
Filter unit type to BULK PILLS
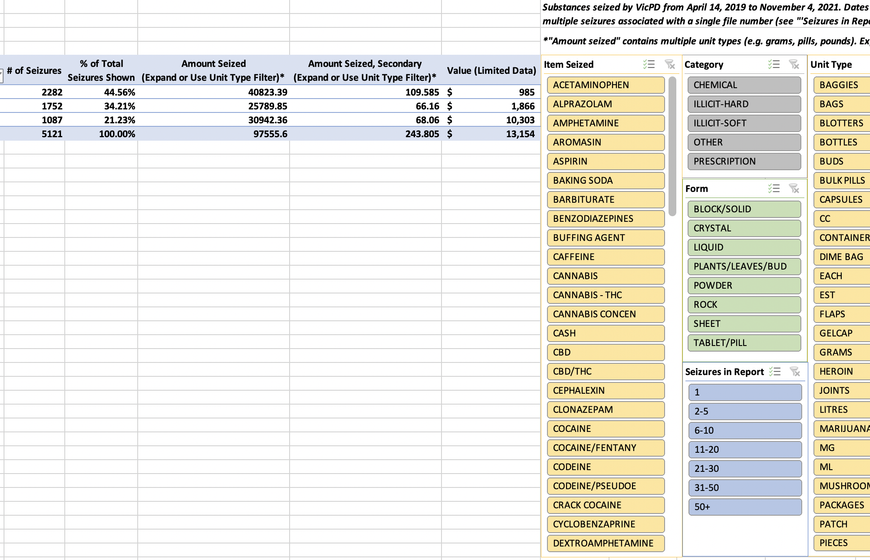[x=842, y=180]
